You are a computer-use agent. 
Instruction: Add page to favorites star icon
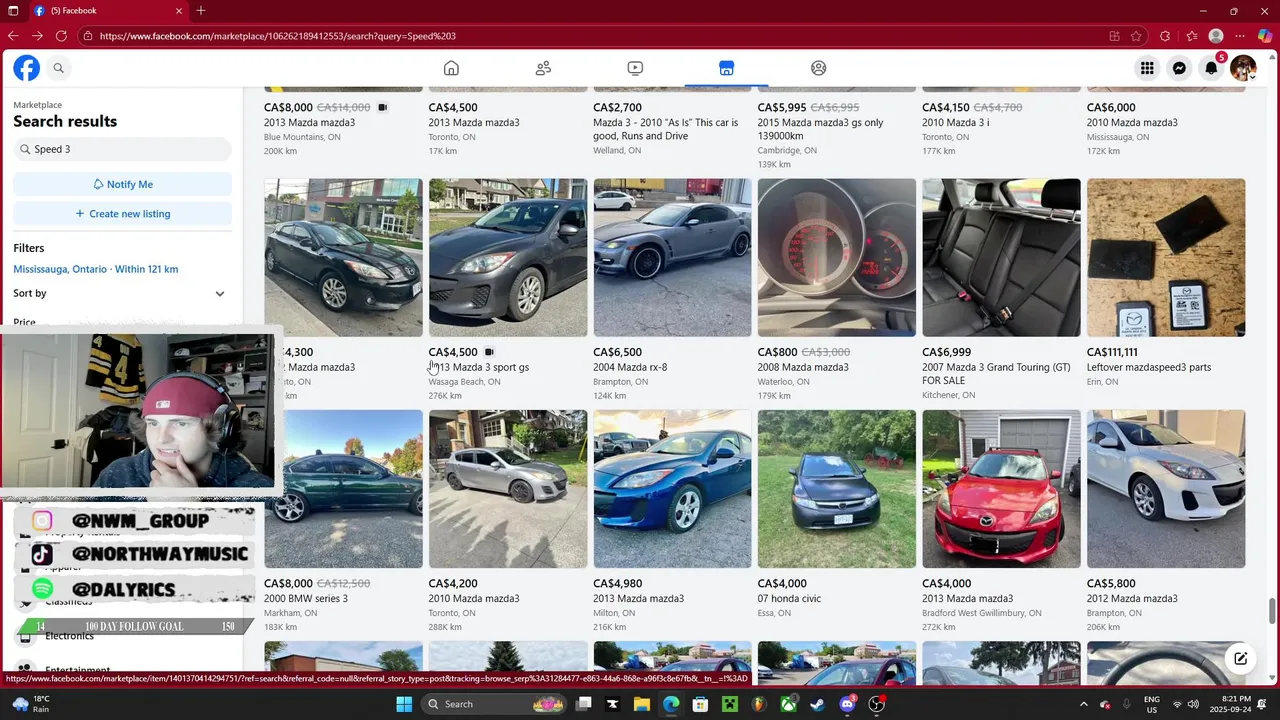point(1136,36)
